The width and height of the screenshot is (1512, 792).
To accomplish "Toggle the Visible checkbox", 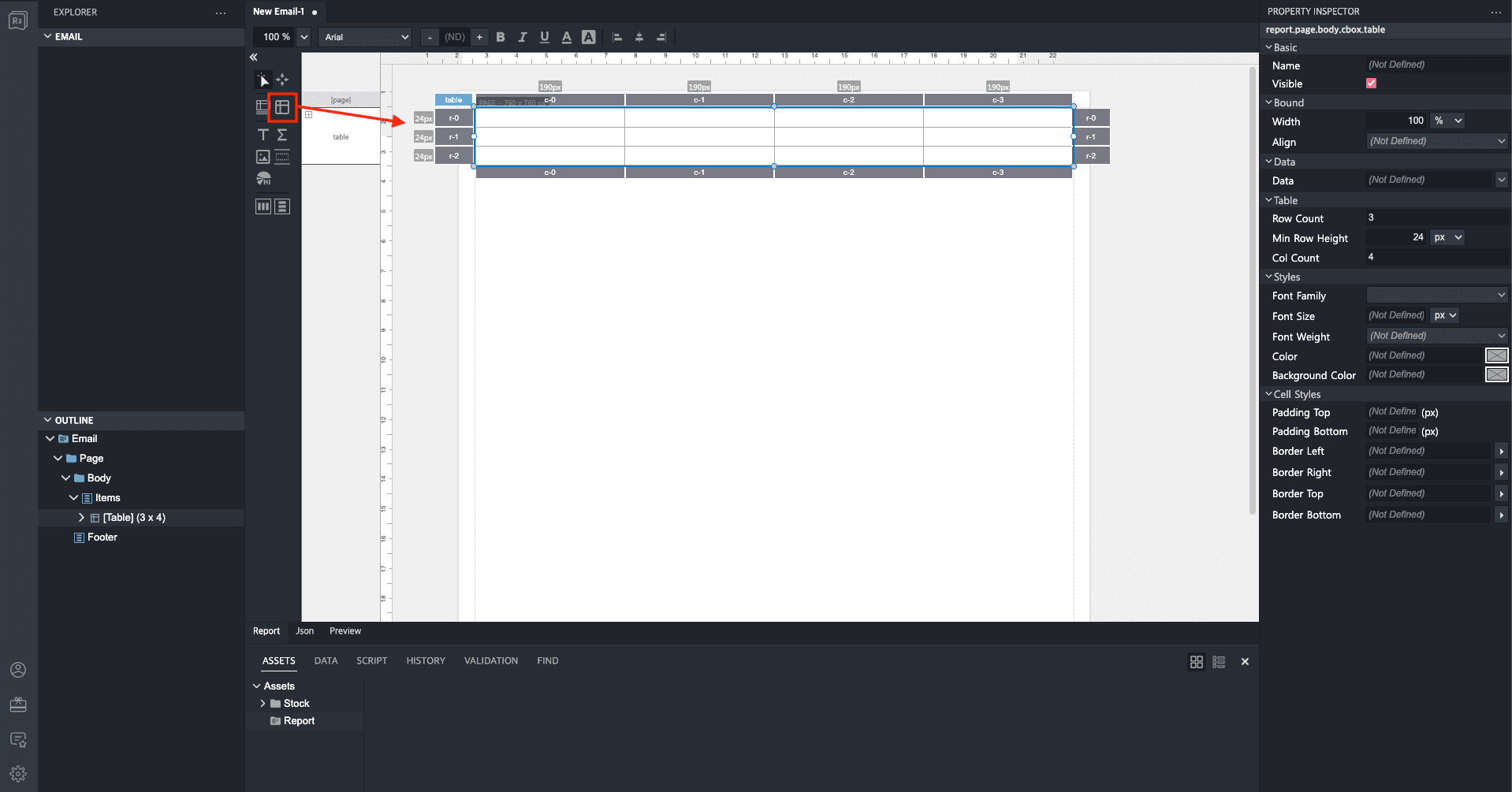I will 1371,84.
